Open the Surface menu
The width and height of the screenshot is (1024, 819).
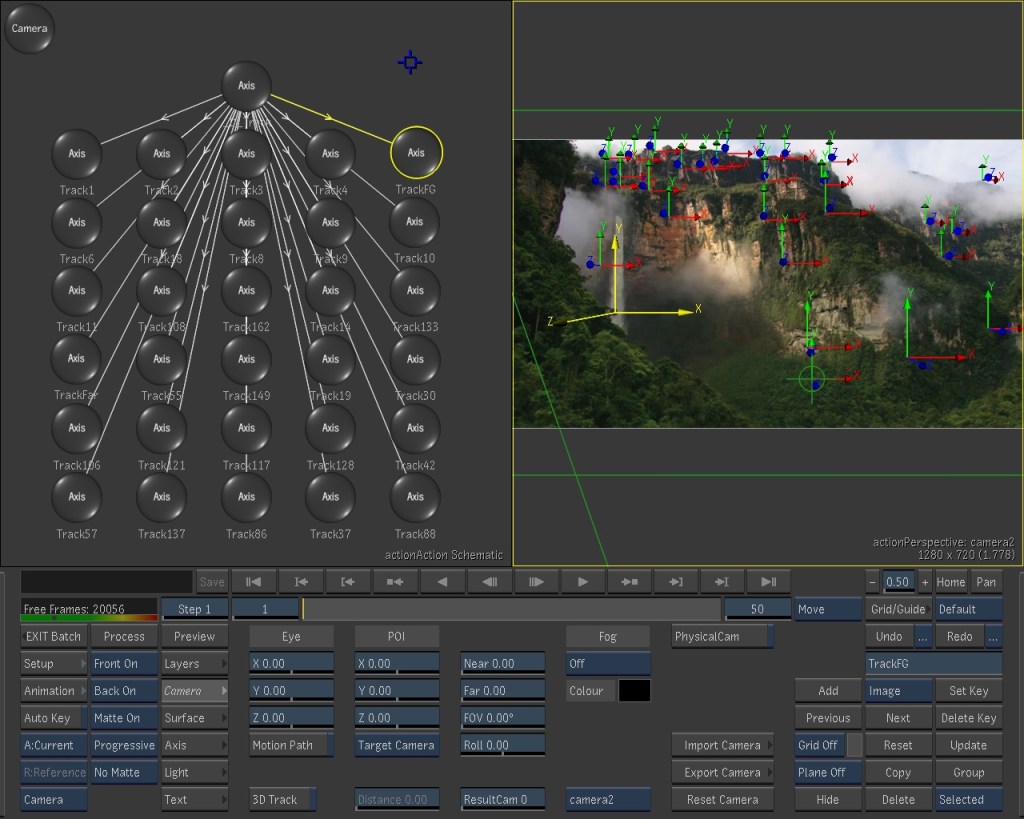pyautogui.click(x=194, y=718)
